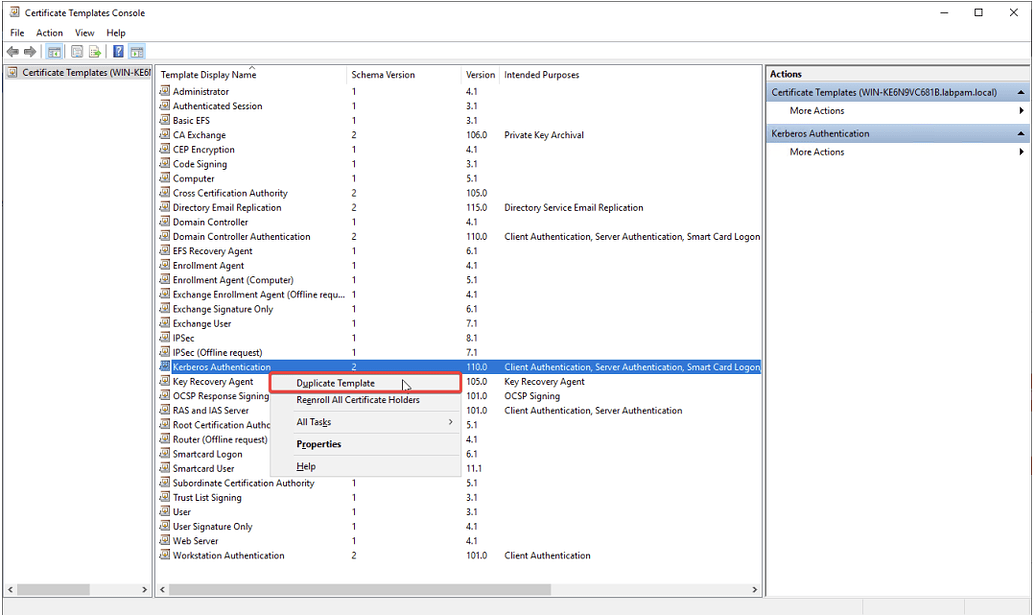This screenshot has height=615, width=1035.
Task: Click the icon beside Exchange User template
Action: click(x=164, y=323)
